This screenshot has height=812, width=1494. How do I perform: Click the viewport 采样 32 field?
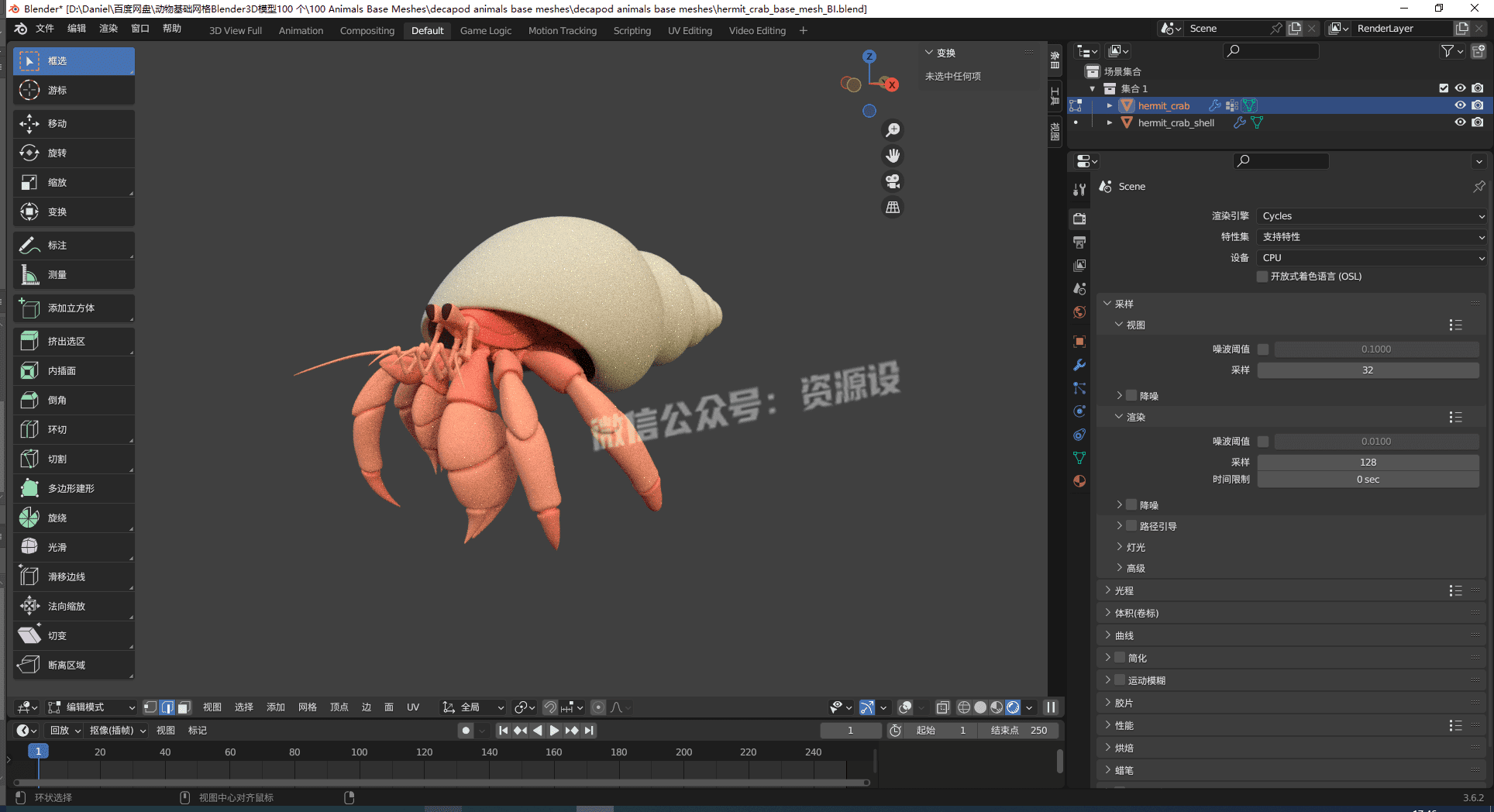pyautogui.click(x=1368, y=370)
